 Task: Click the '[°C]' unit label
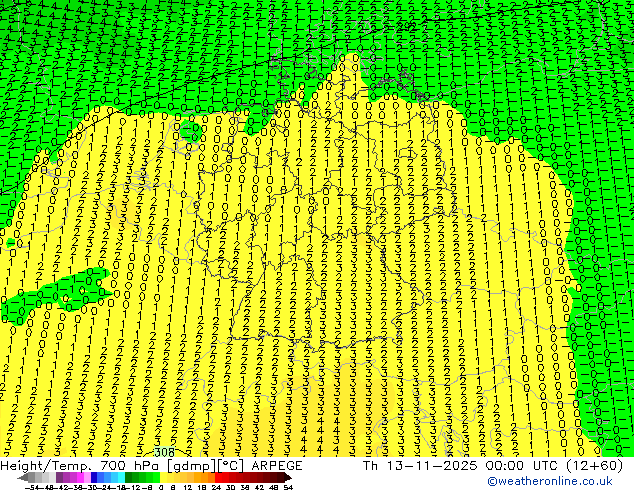tap(230, 466)
